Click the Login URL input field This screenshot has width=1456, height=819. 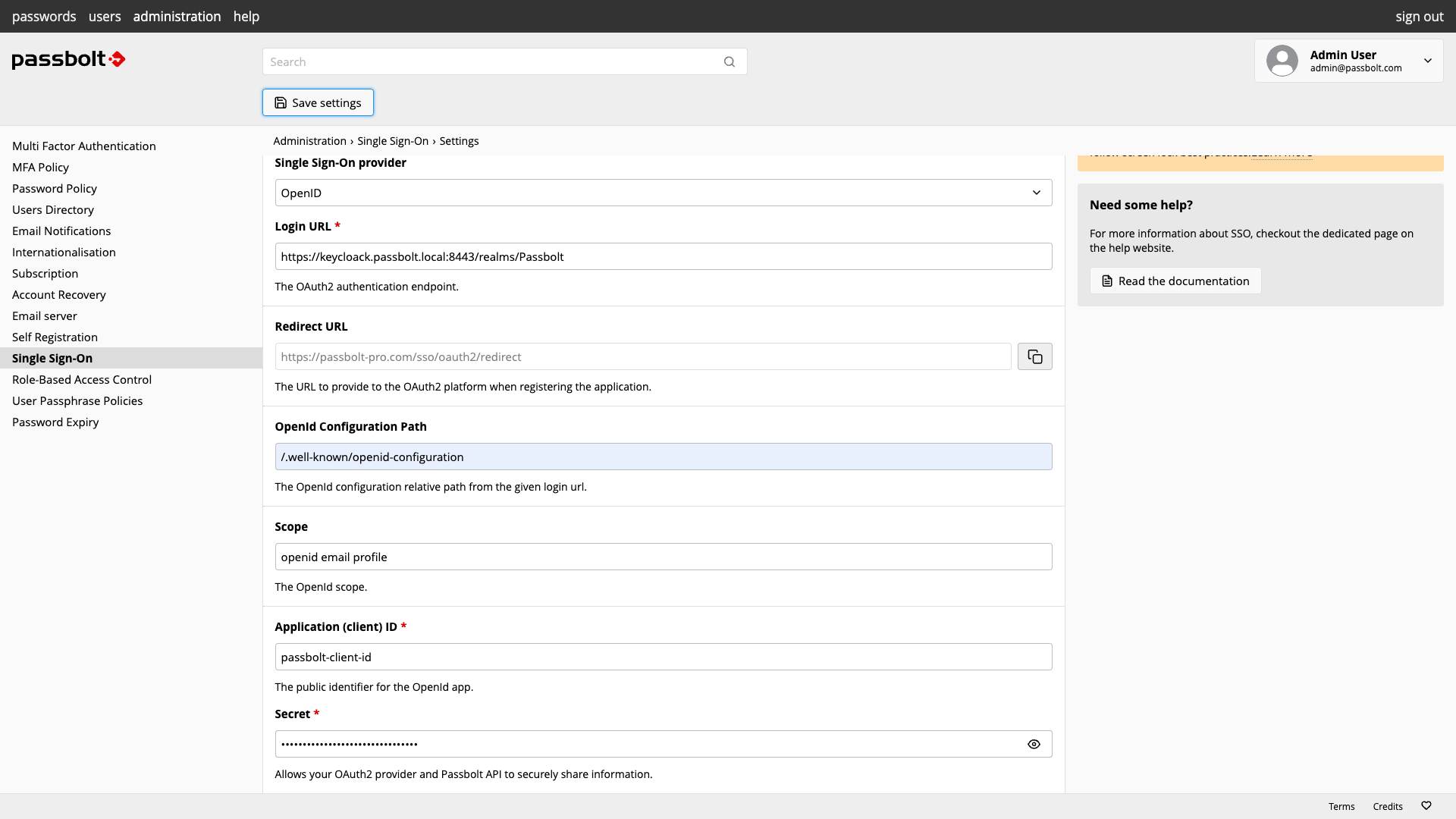[x=663, y=256]
